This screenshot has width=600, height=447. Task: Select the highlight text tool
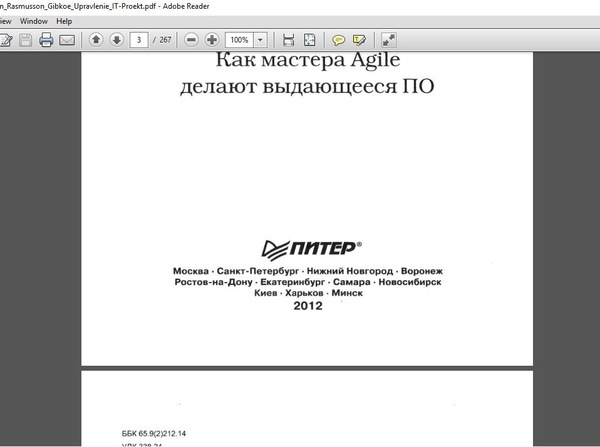click(x=358, y=40)
